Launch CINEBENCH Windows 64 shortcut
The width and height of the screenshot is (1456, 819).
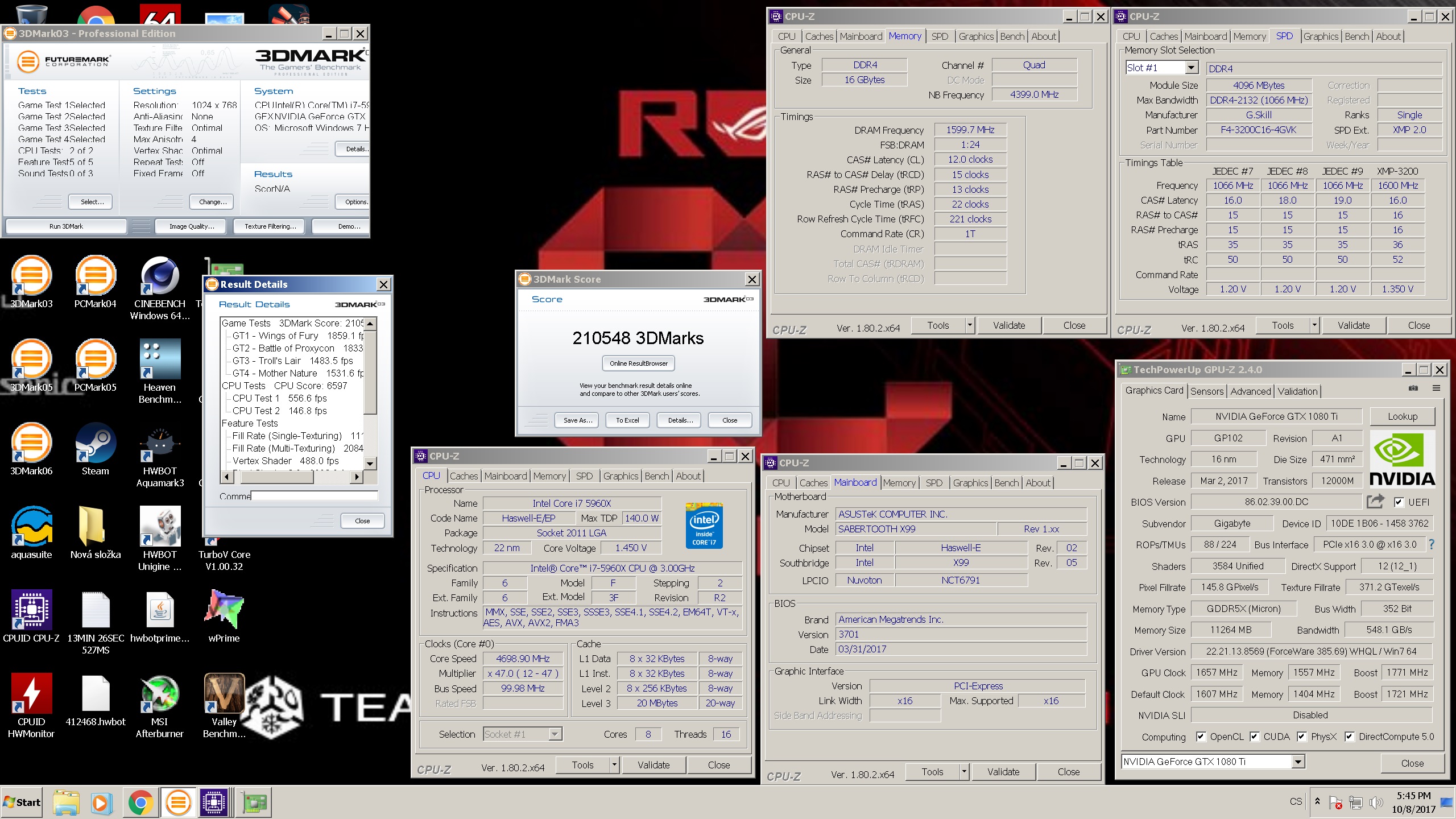pos(160,288)
